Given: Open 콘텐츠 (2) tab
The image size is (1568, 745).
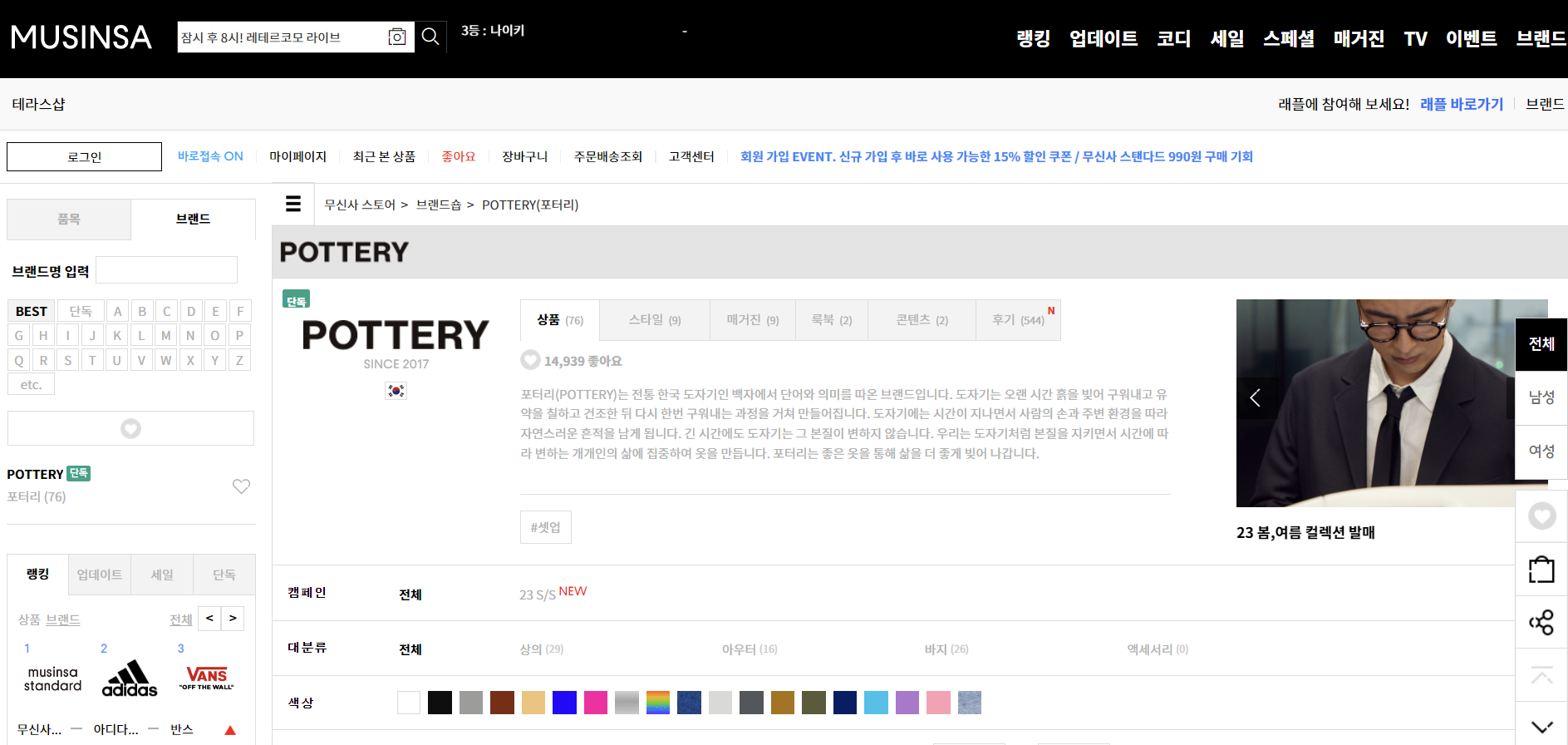Looking at the screenshot, I should [922, 319].
